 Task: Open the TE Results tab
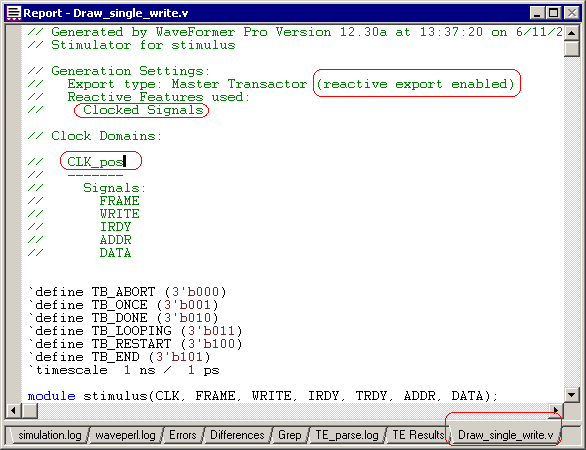tap(418, 435)
